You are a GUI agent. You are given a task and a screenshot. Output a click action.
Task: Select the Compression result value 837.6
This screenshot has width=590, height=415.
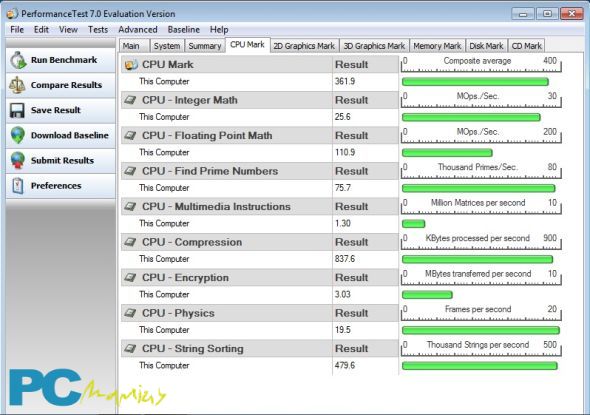click(345, 259)
